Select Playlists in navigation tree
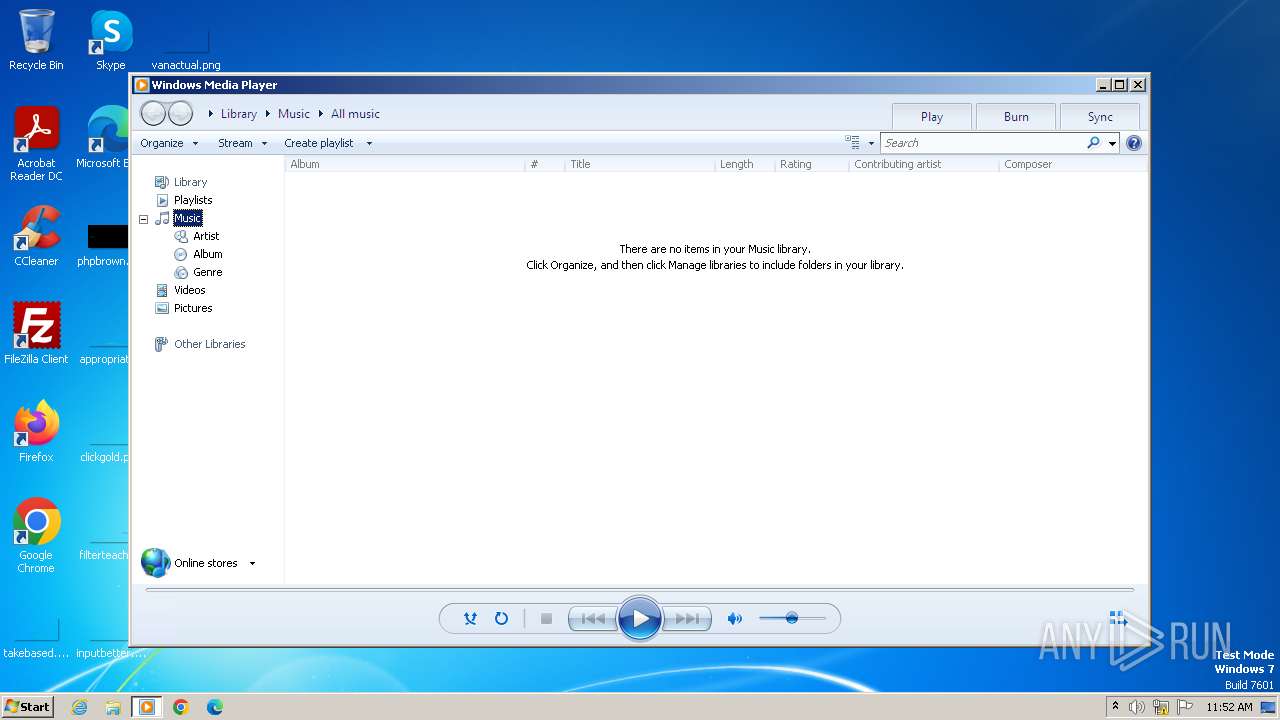Image resolution: width=1280 pixels, height=720 pixels. tap(193, 200)
